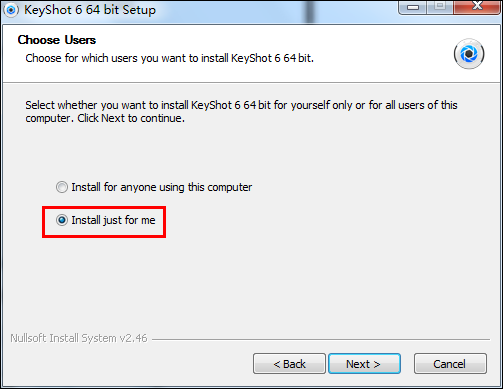This screenshot has height=389, width=503.
Task: Select the "Install just for me" radio button
Action: 62,220
